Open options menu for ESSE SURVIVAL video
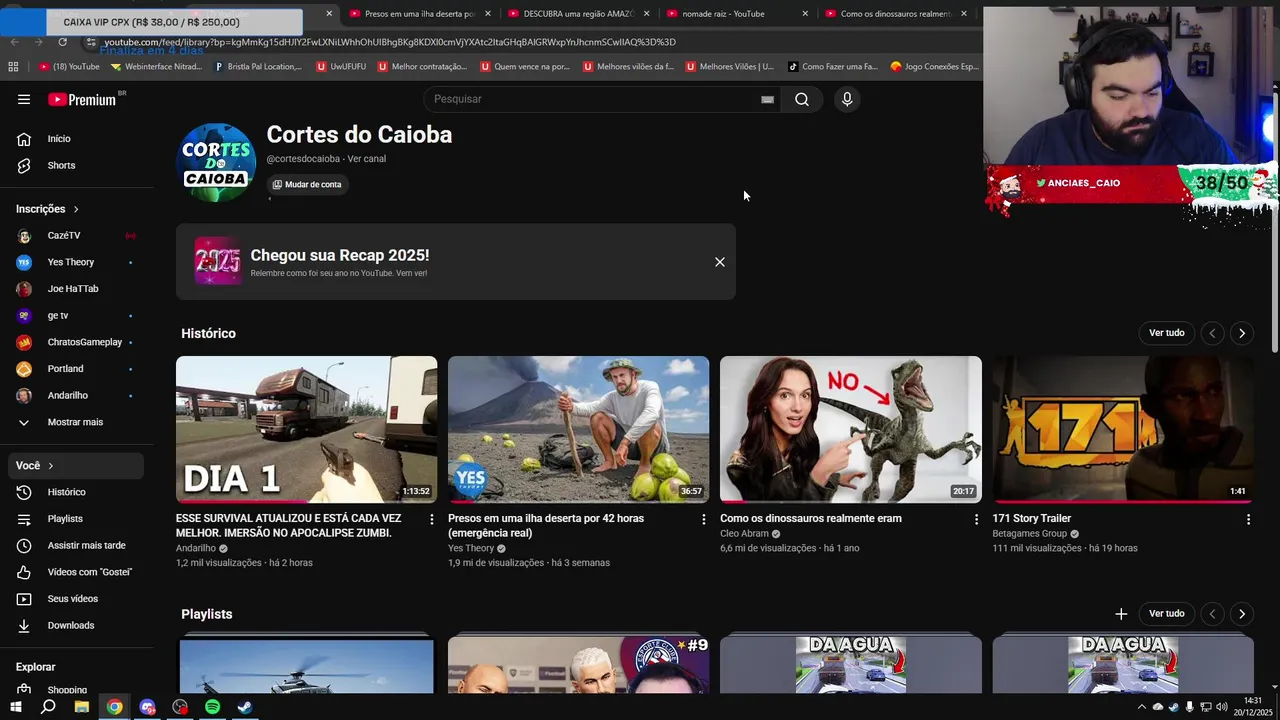Viewport: 1280px width, 720px height. [432, 519]
